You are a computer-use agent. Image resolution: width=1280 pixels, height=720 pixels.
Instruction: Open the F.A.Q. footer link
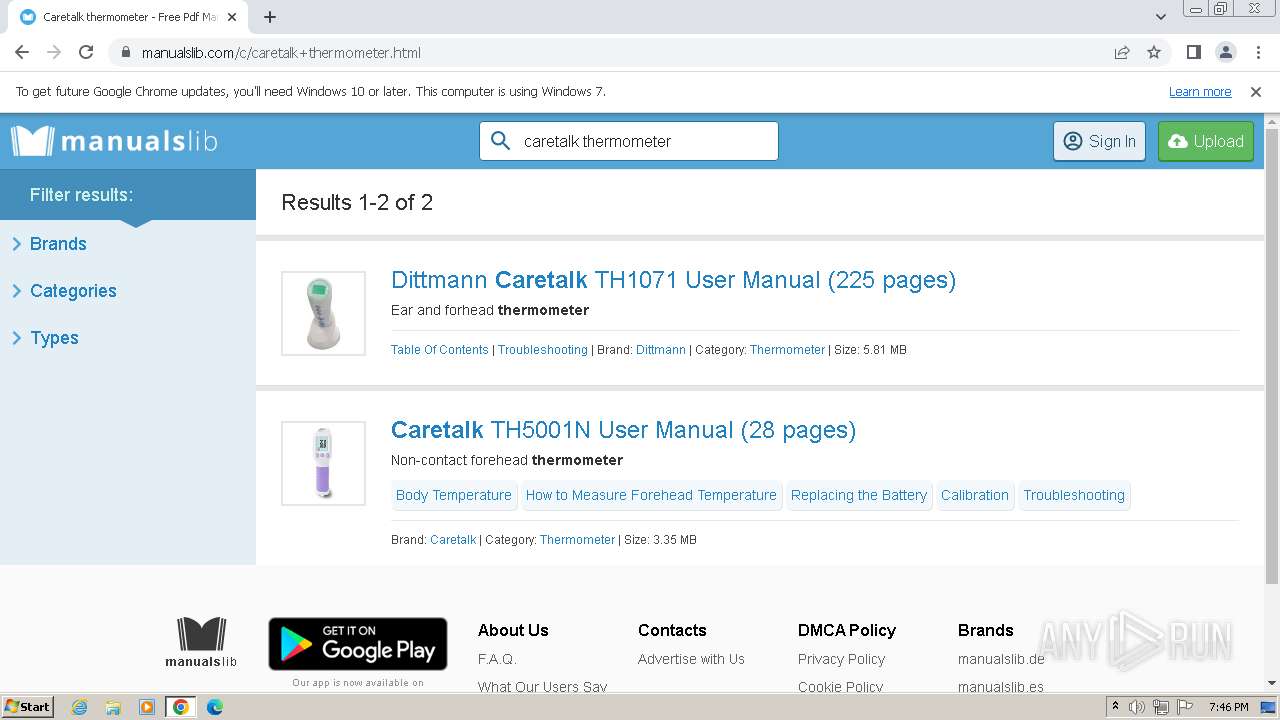coord(497,659)
